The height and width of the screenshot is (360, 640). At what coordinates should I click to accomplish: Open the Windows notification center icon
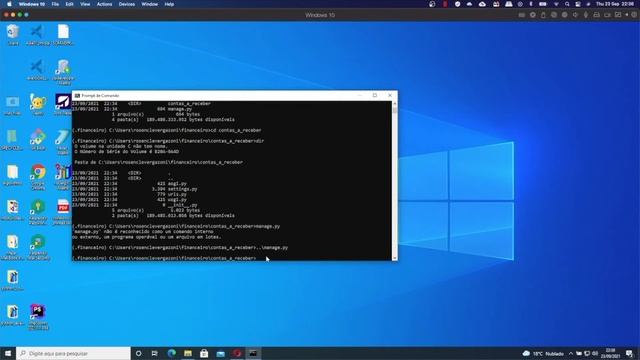click(x=629, y=353)
